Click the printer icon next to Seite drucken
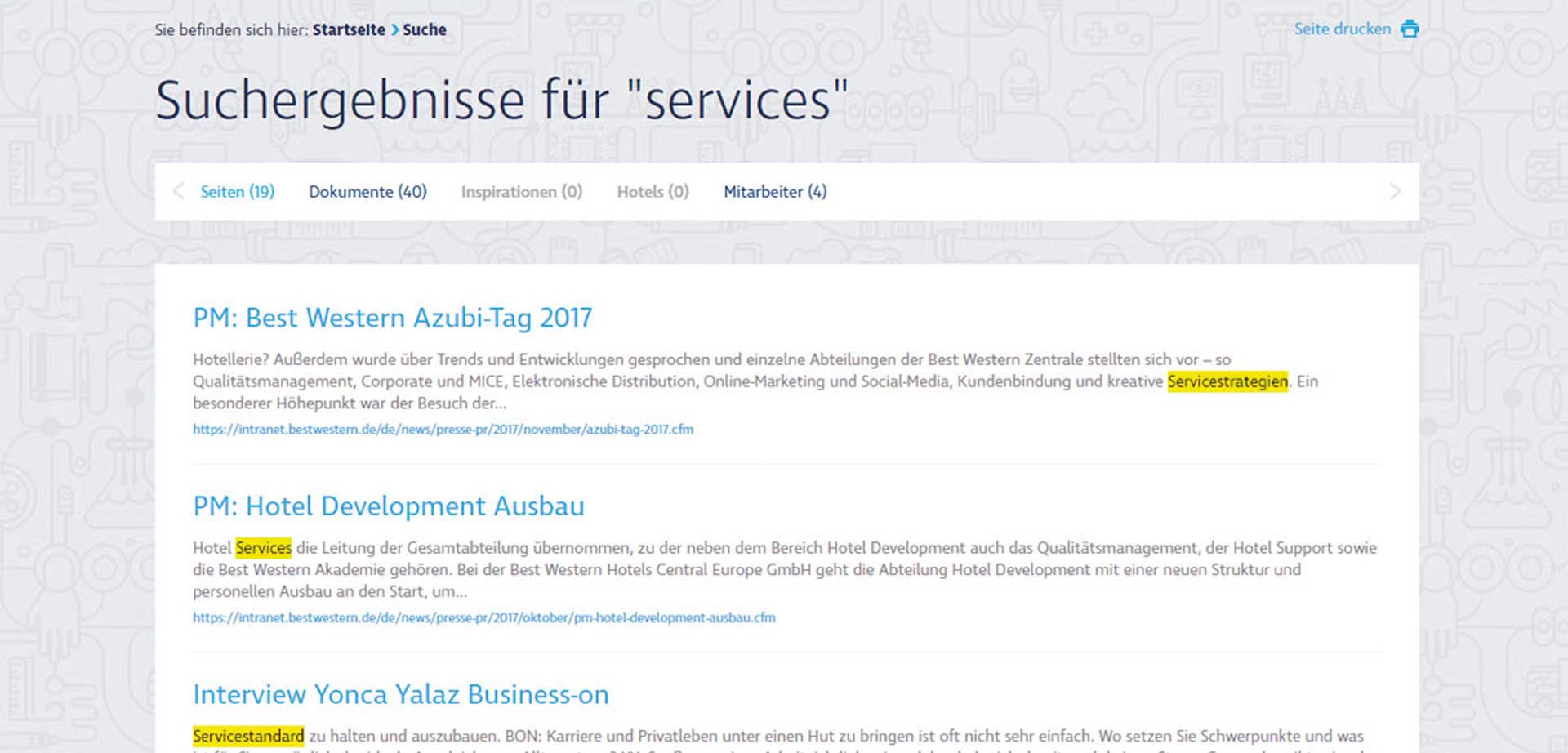 pos(1410,29)
